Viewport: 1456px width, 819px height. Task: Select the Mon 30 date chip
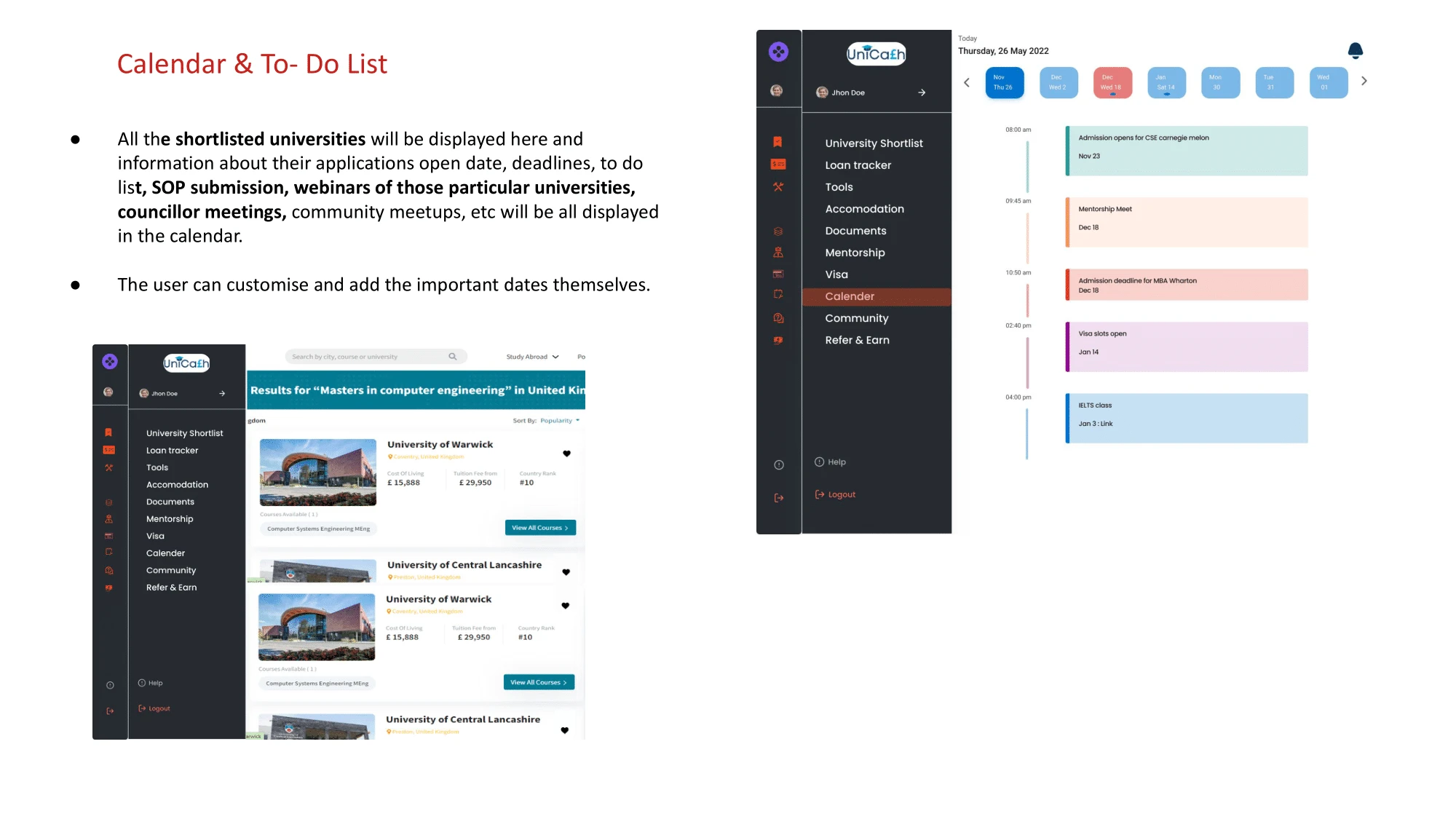(x=1220, y=82)
